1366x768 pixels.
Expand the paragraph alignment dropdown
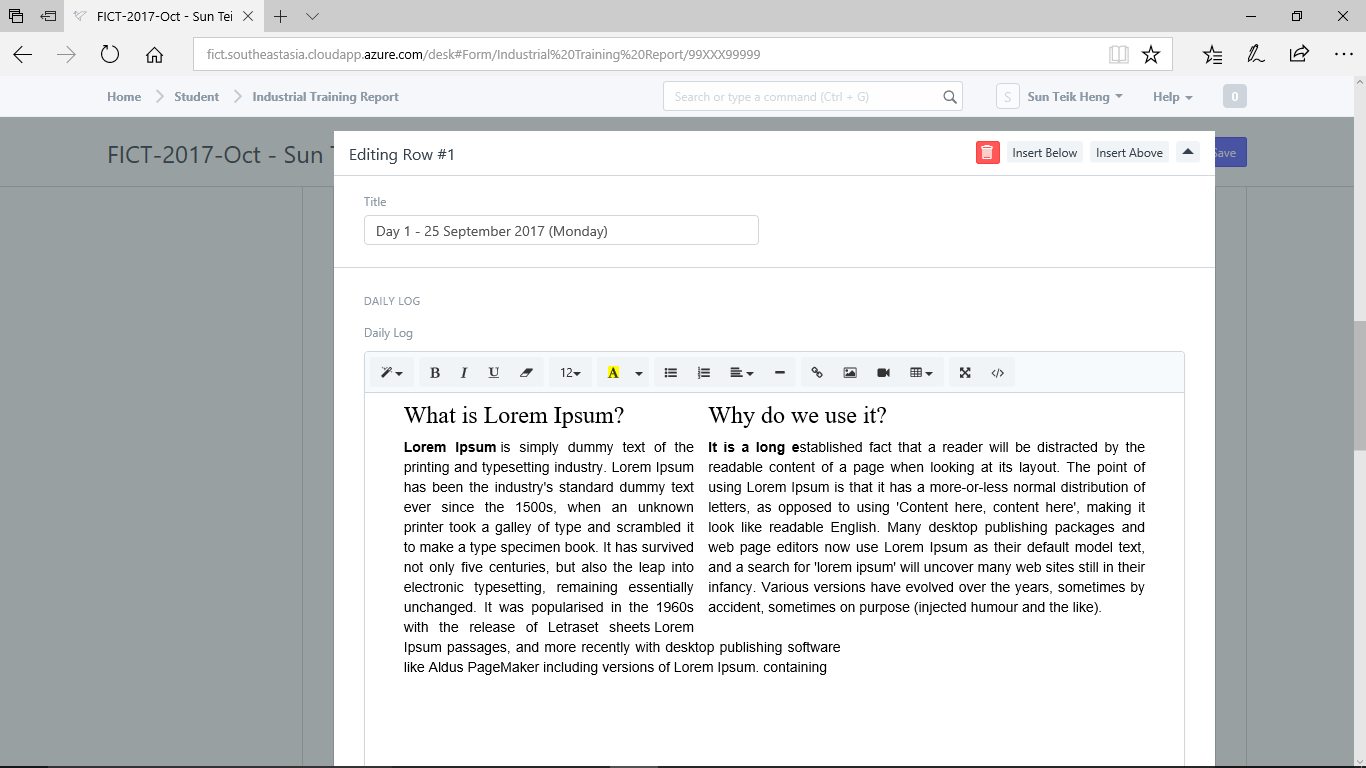[741, 372]
